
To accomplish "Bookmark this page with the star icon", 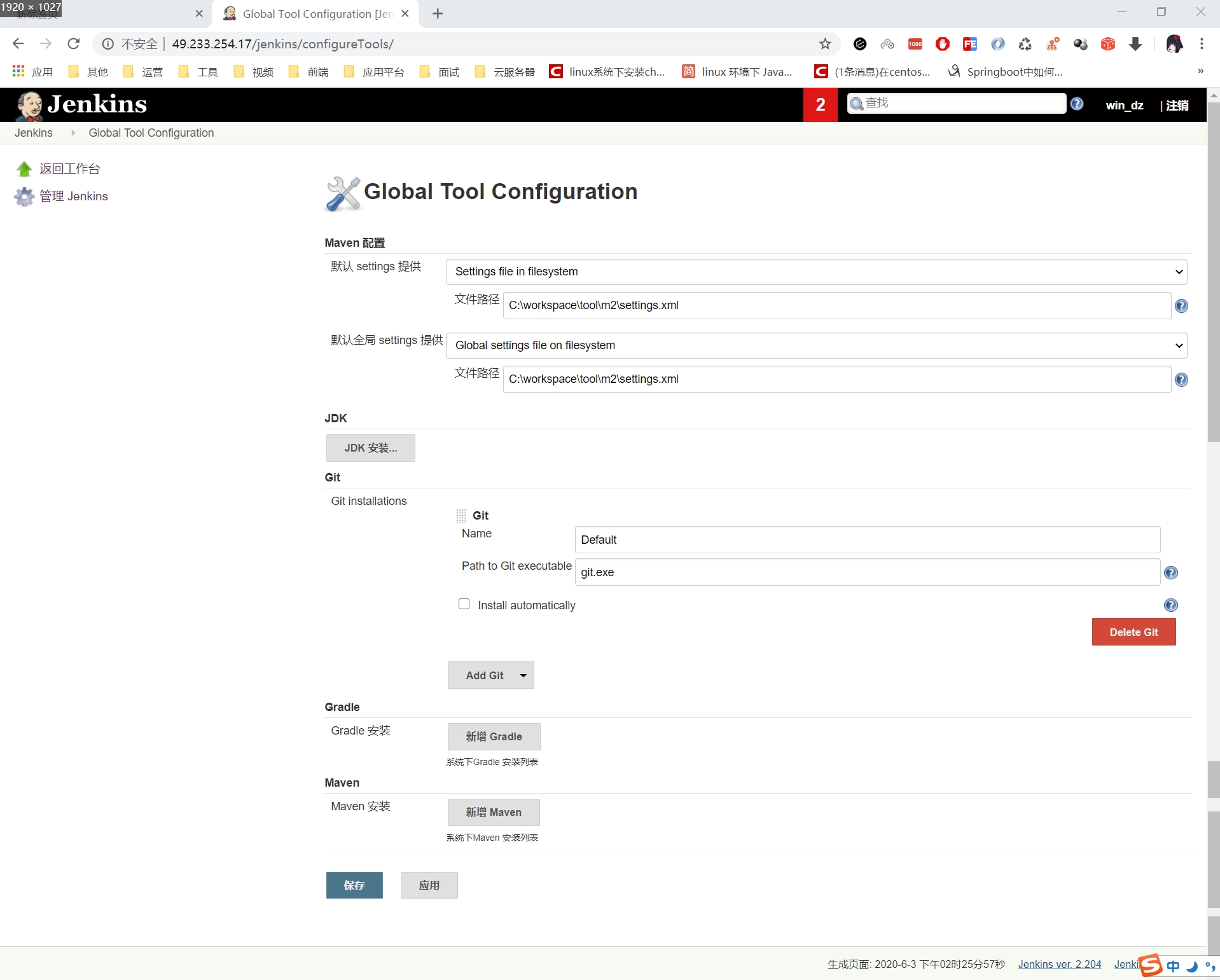I will (x=825, y=44).
